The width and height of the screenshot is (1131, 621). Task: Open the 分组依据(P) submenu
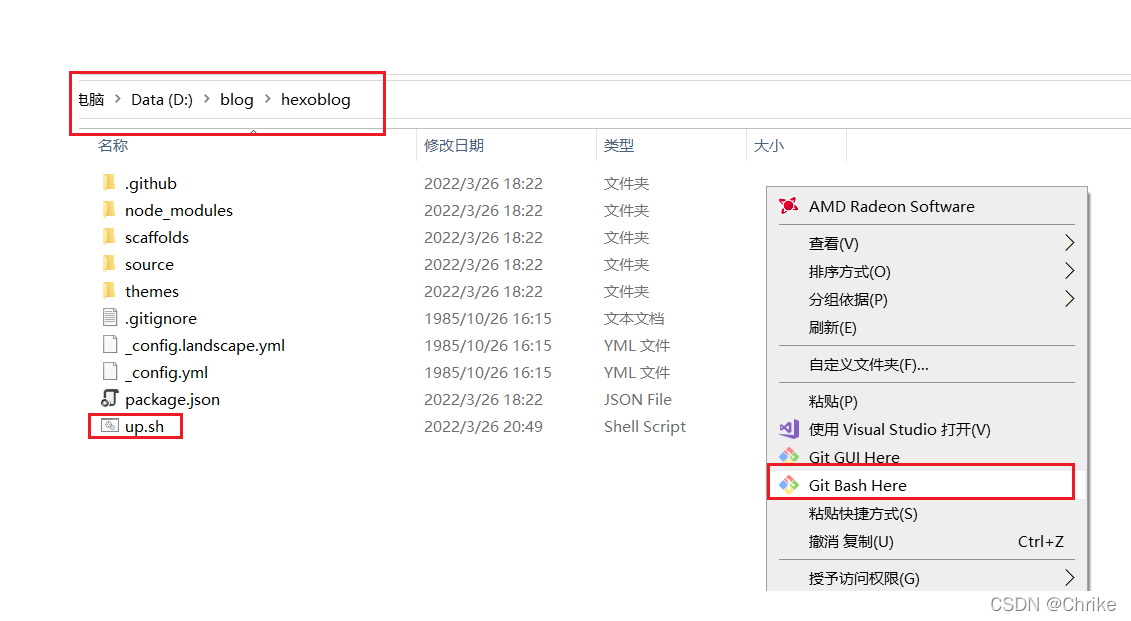(926, 299)
